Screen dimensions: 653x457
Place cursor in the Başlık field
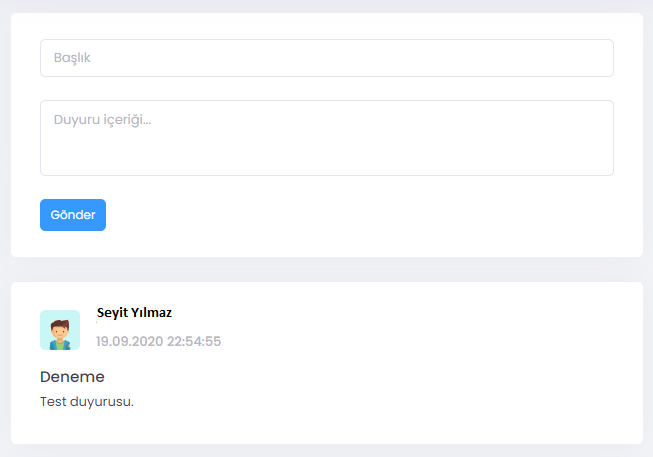click(x=326, y=58)
